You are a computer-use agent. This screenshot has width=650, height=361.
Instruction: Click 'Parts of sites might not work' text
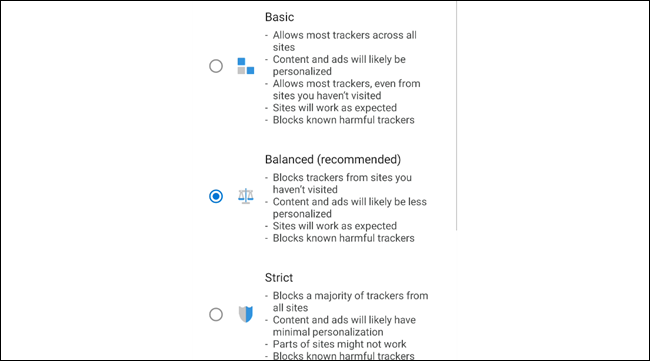tap(340, 344)
